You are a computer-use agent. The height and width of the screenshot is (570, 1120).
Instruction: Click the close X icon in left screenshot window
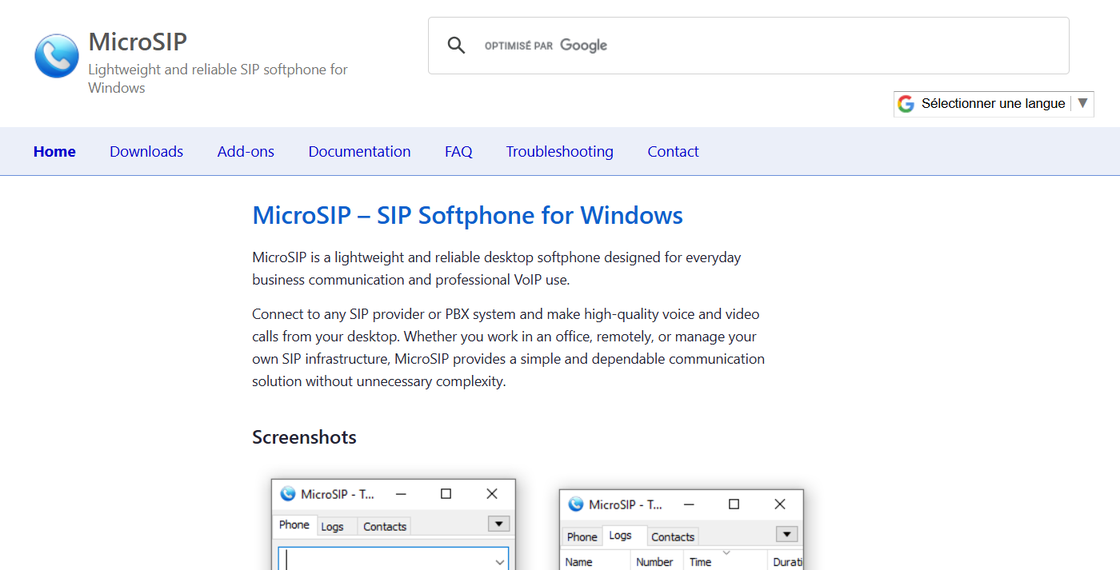pos(491,494)
